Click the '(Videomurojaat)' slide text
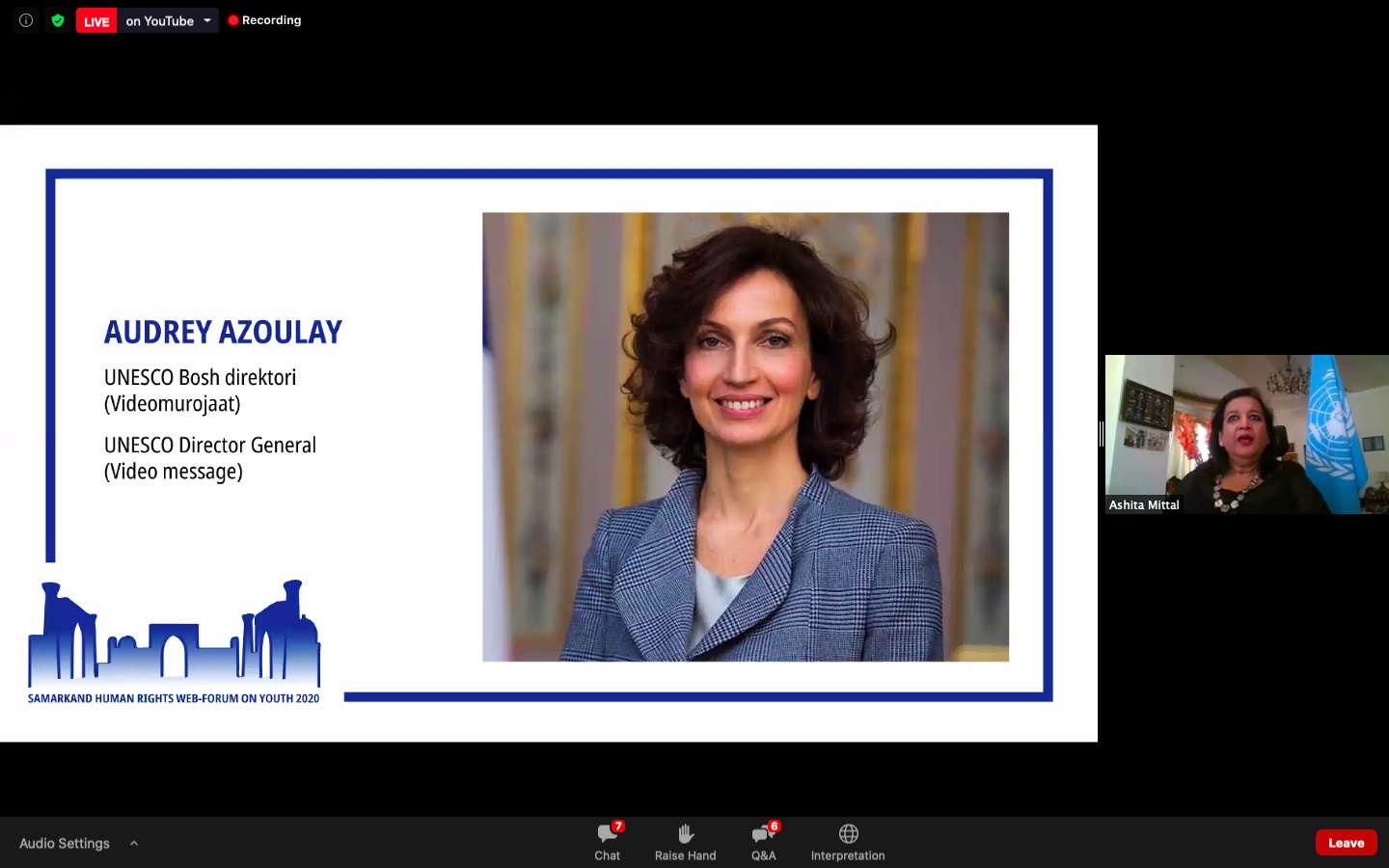The width and height of the screenshot is (1389, 868). (x=172, y=404)
